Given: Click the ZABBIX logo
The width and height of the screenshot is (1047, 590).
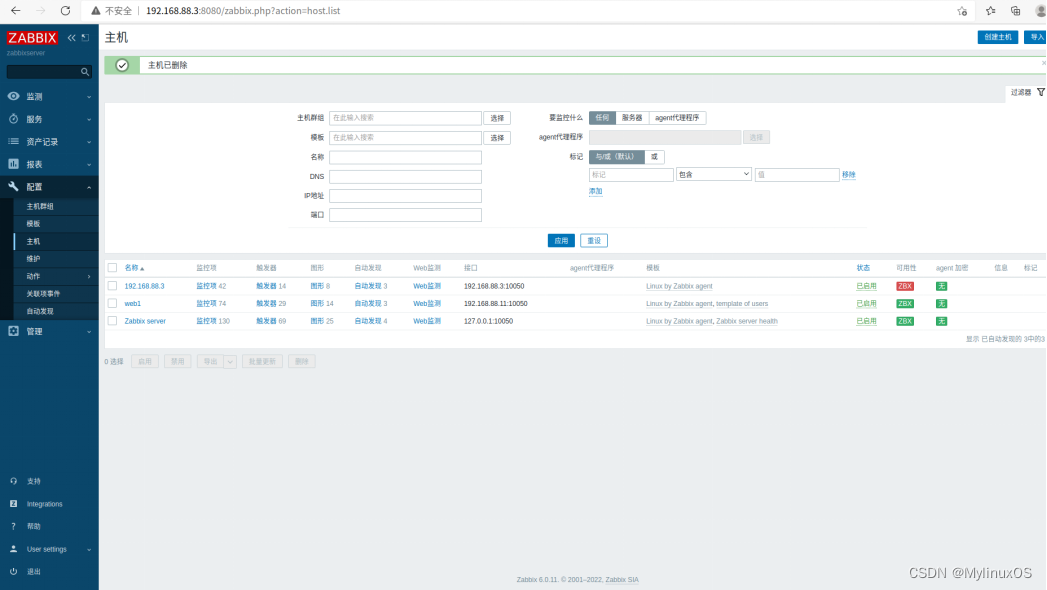Looking at the screenshot, I should click(32, 38).
